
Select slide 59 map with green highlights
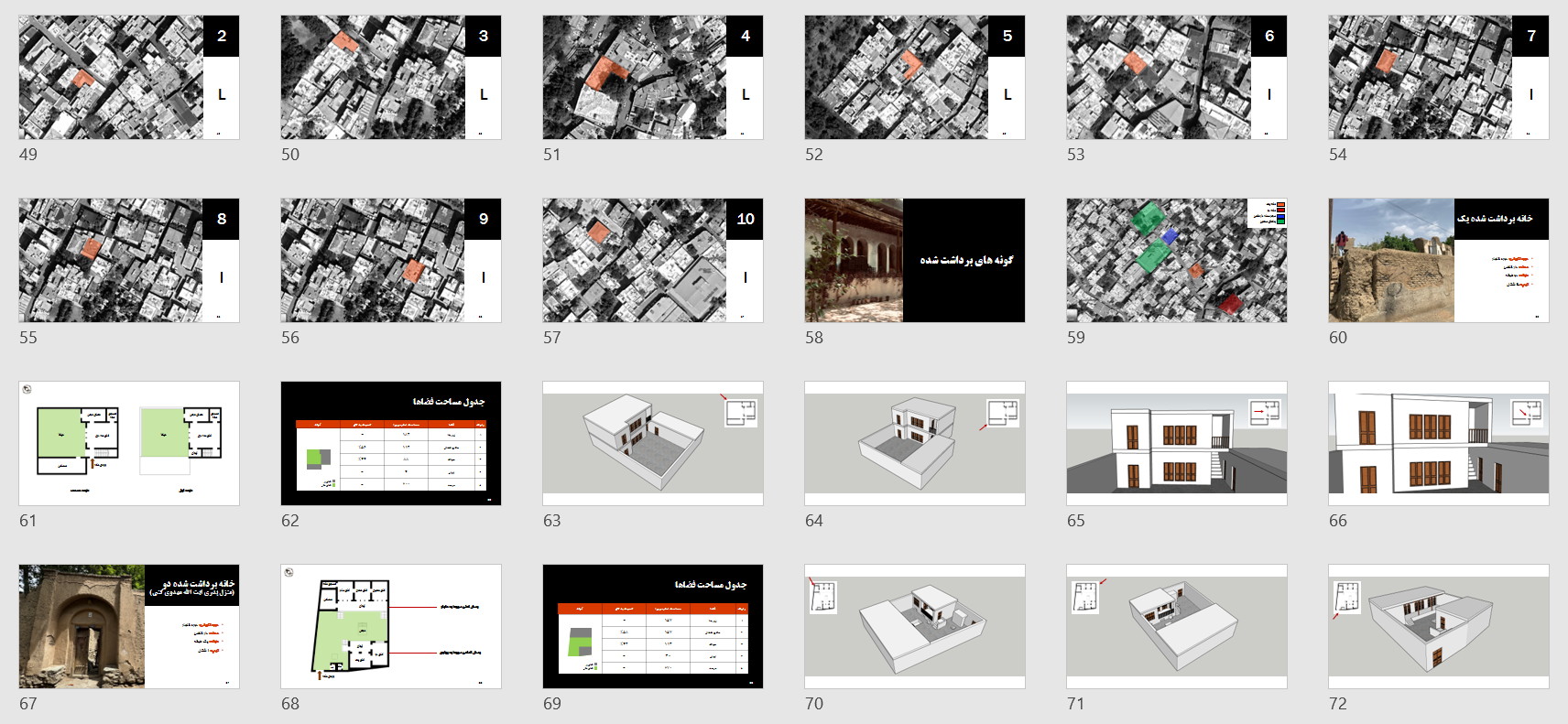pos(1176,260)
